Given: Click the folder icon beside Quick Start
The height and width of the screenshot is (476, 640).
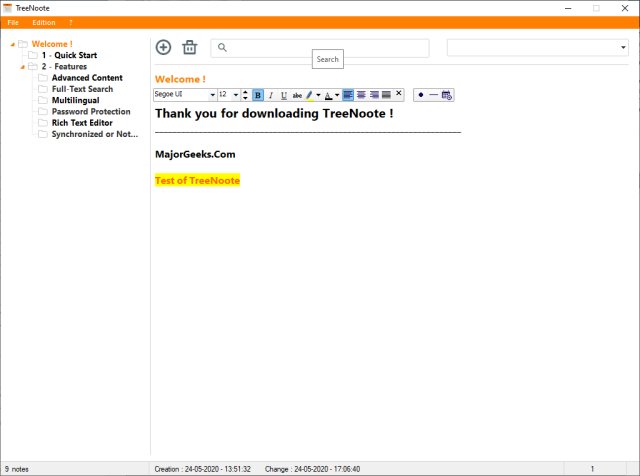Looking at the screenshot, I should [x=33, y=55].
